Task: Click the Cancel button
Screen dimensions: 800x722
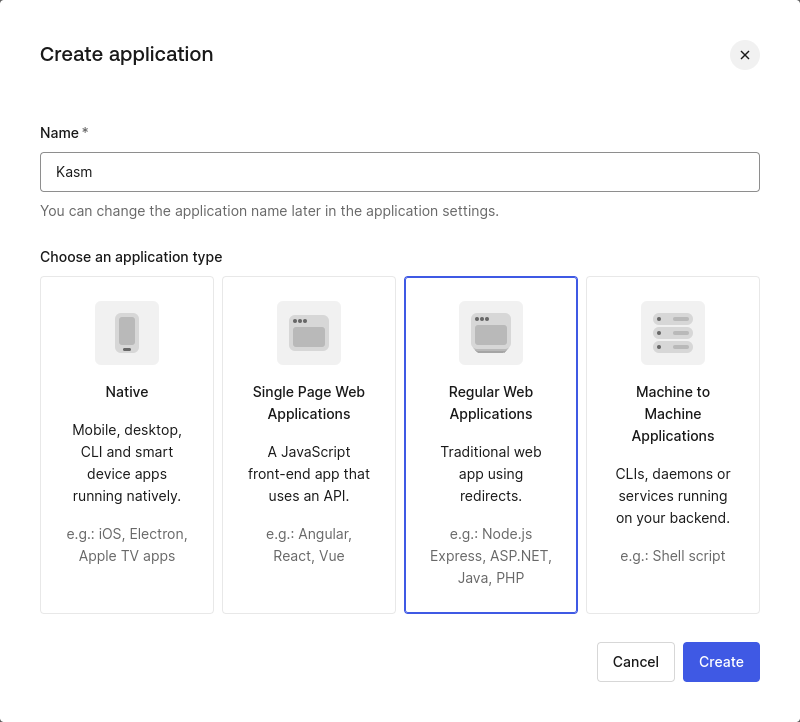Action: click(x=636, y=662)
